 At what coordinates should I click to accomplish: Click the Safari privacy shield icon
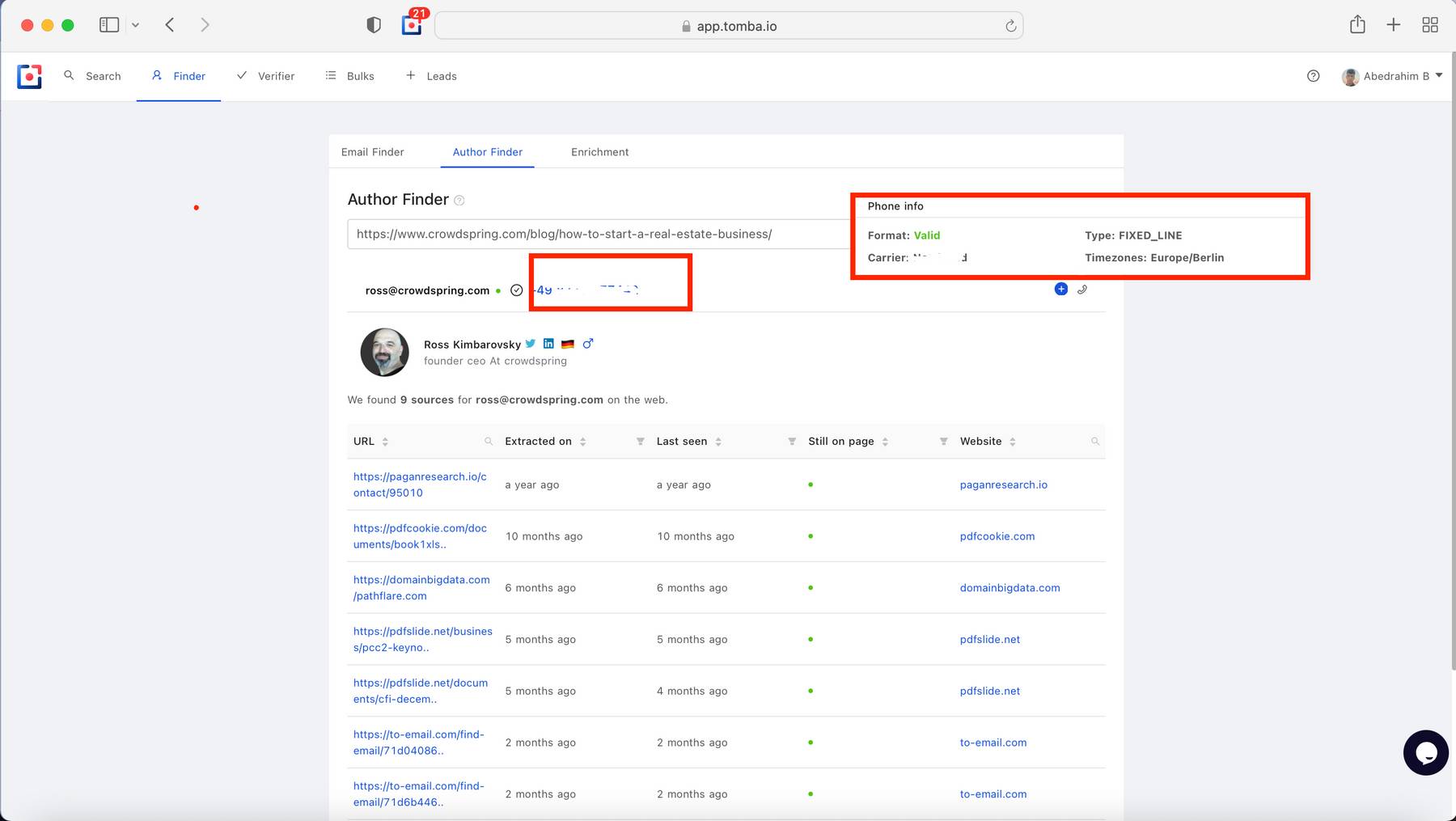(374, 25)
